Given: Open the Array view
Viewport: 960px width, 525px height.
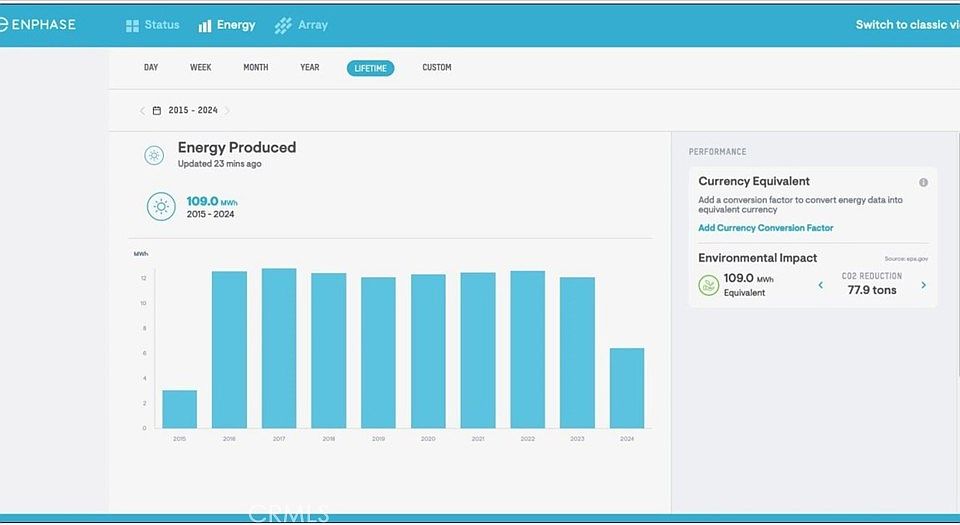Looking at the screenshot, I should coord(301,25).
